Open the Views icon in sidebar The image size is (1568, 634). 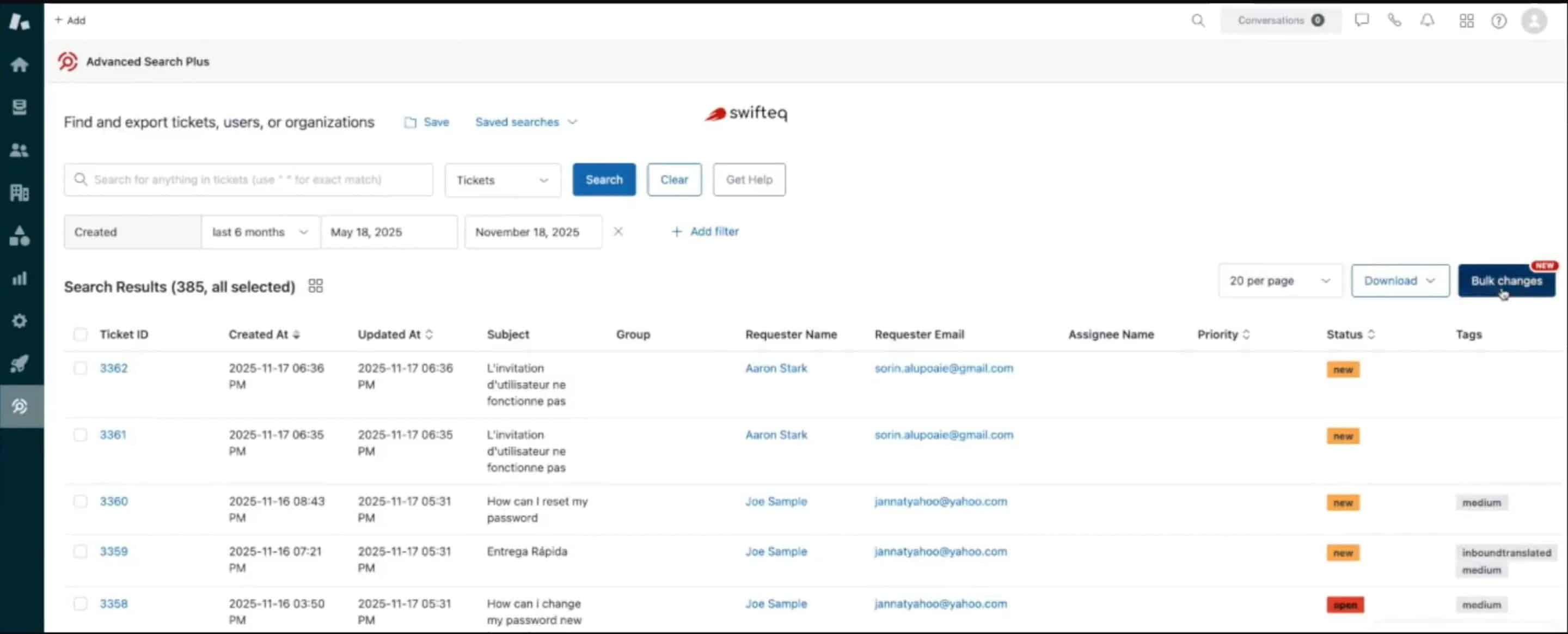pyautogui.click(x=20, y=107)
